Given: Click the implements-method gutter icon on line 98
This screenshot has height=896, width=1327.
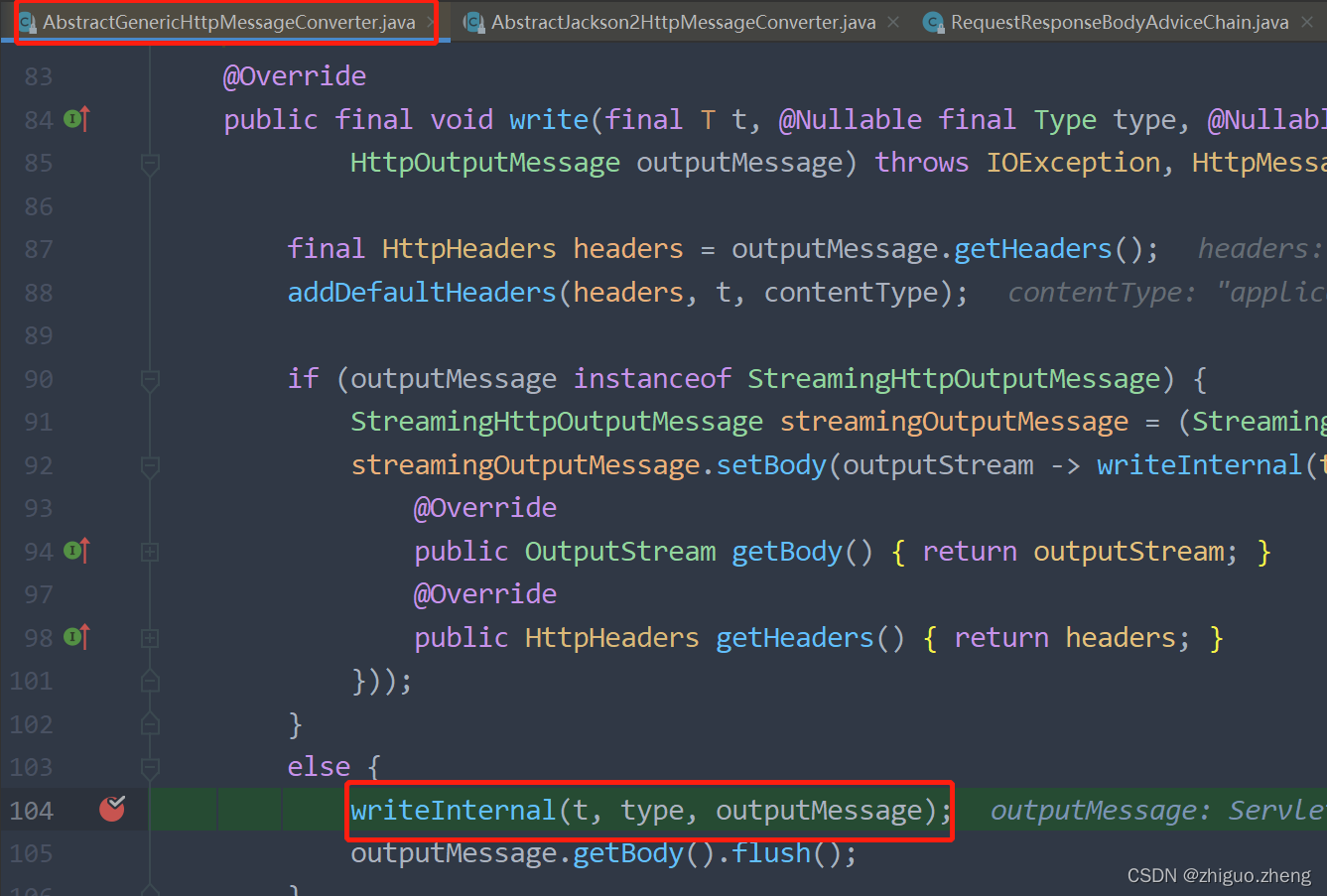Looking at the screenshot, I should tap(76, 637).
